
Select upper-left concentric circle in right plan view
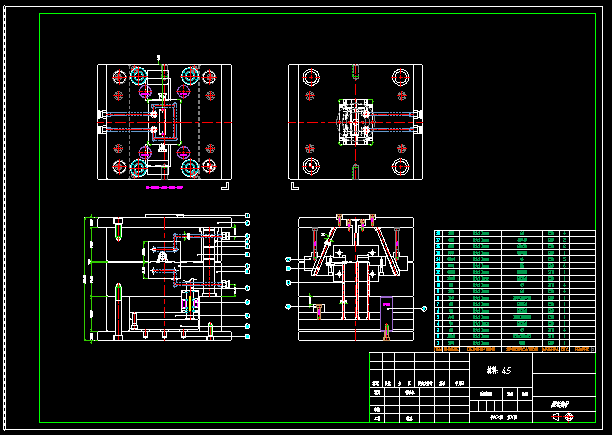[x=311, y=77]
